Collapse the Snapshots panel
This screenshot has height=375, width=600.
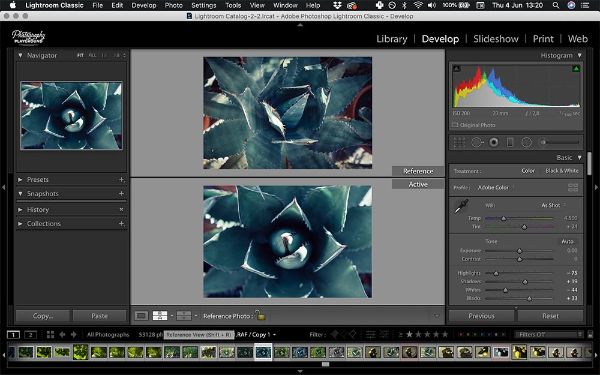point(20,194)
